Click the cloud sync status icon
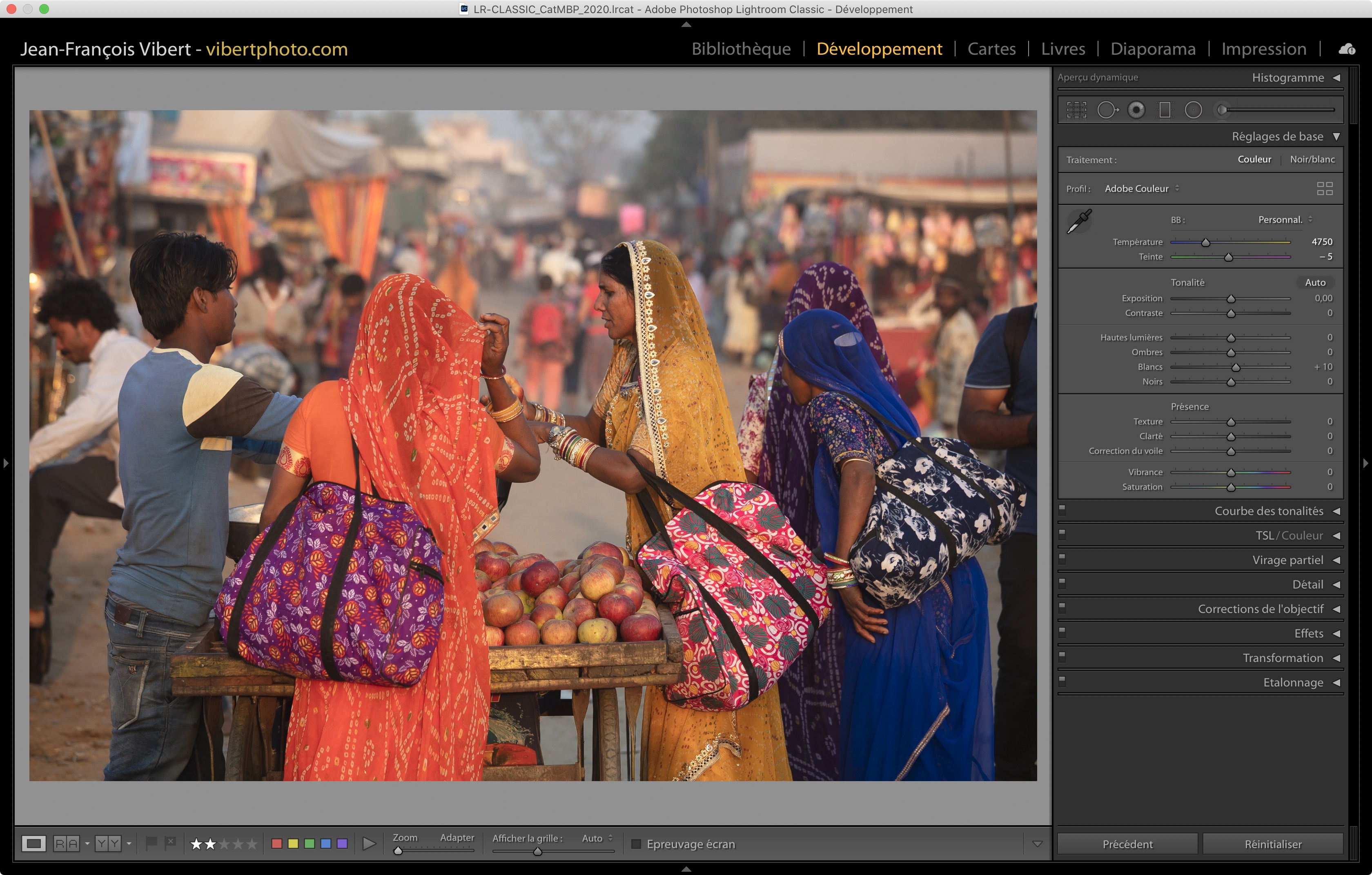 click(1347, 49)
